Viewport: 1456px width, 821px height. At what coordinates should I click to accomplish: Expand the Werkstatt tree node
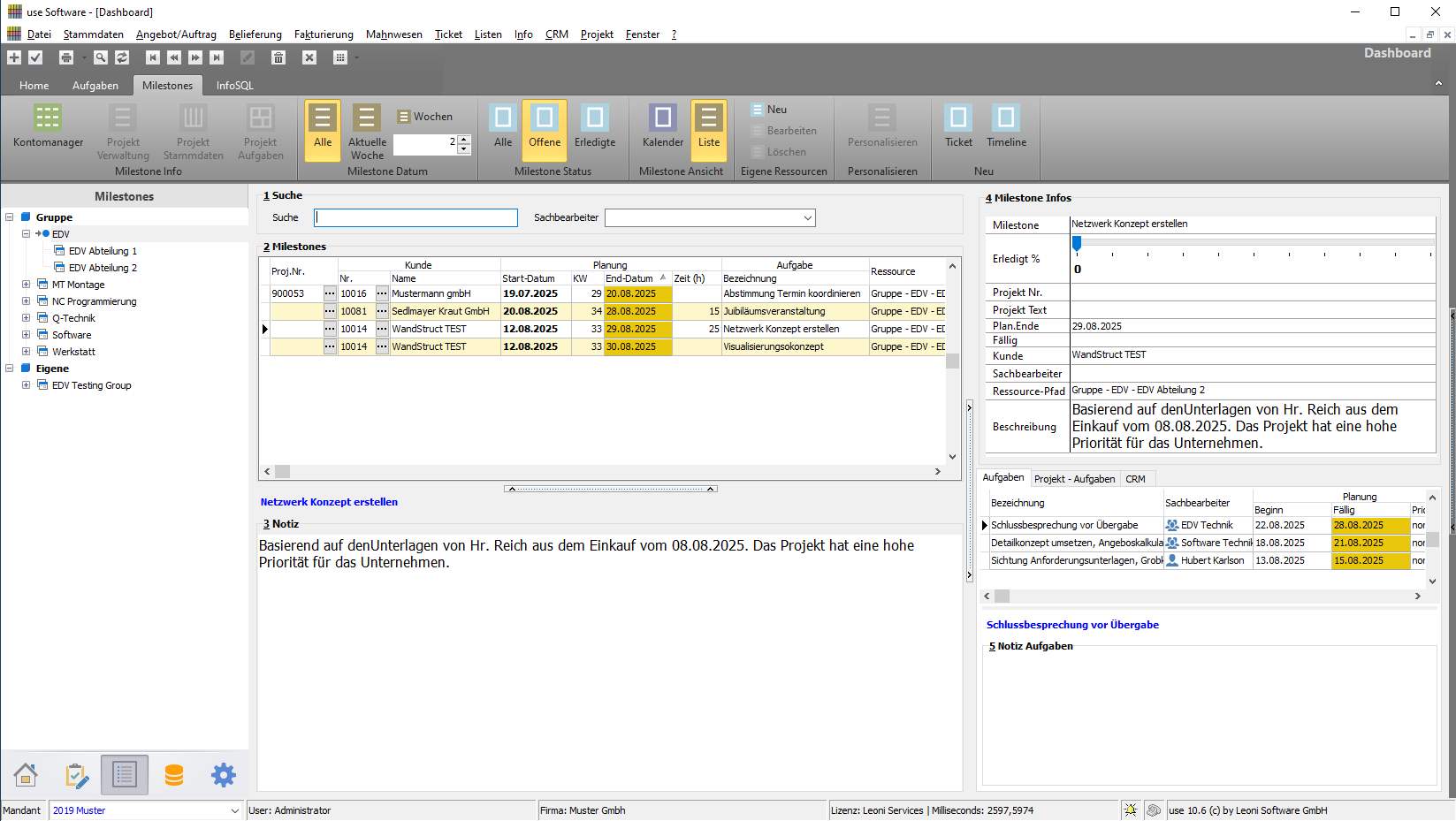[x=26, y=352]
